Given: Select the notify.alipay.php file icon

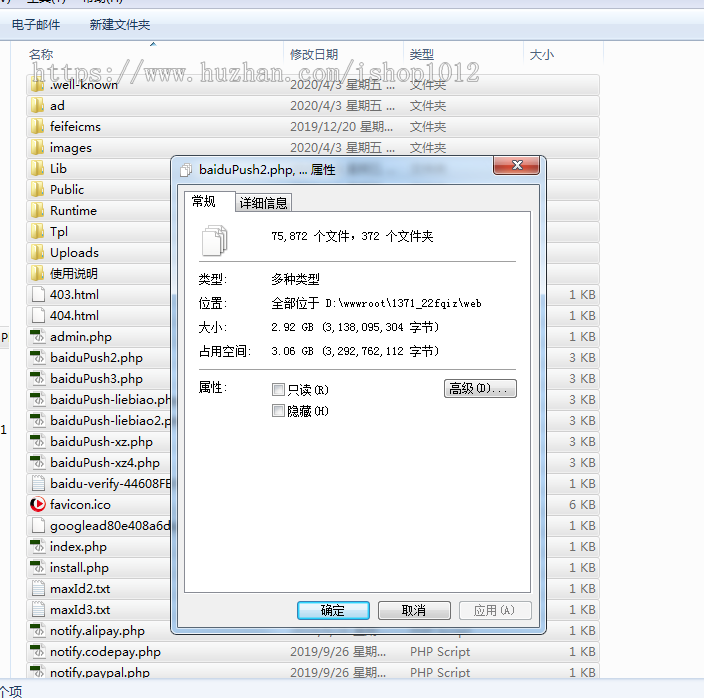Looking at the screenshot, I should [x=38, y=631].
